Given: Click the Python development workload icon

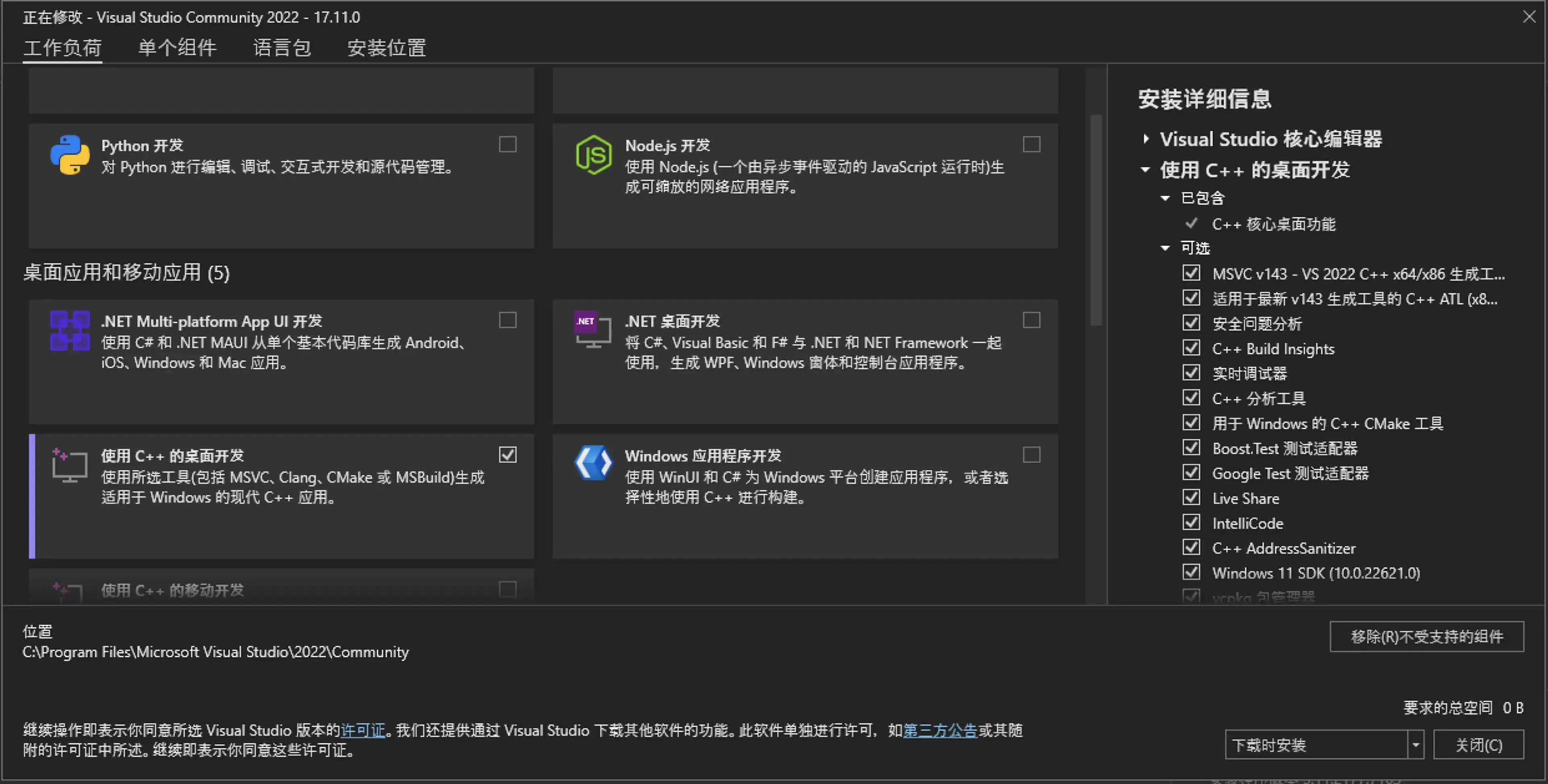Looking at the screenshot, I should [x=70, y=155].
